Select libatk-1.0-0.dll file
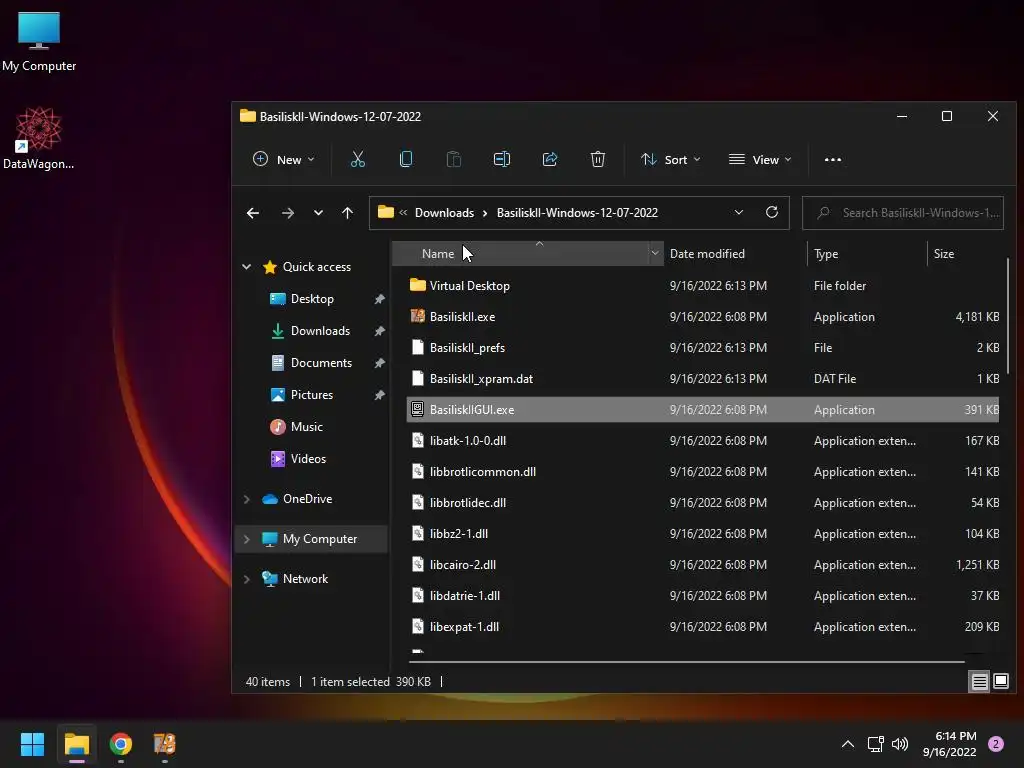 click(468, 441)
